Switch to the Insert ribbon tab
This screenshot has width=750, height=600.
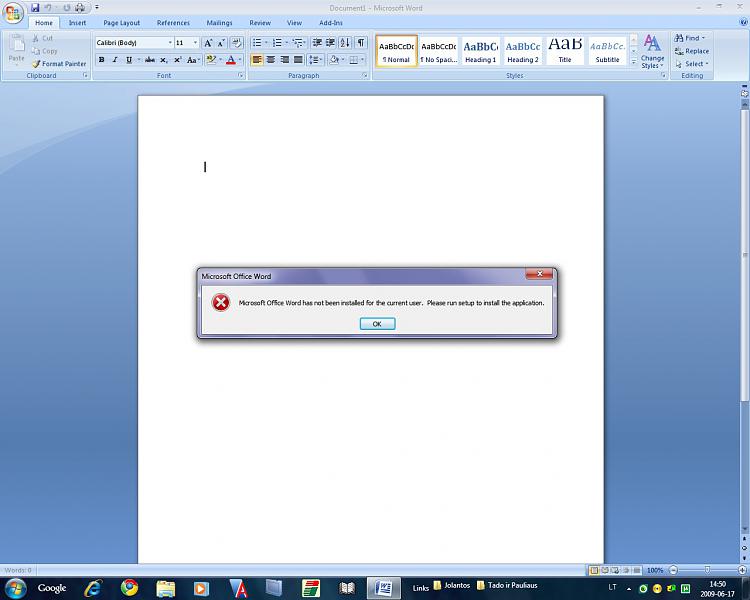pos(77,22)
